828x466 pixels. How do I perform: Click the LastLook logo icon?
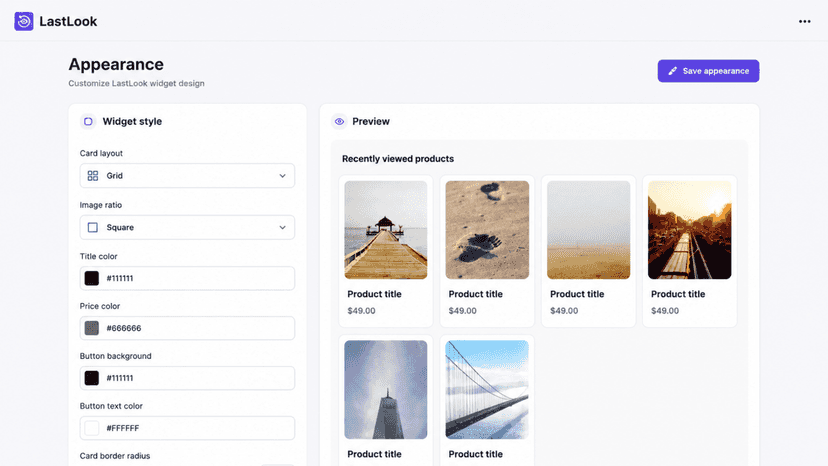click(x=24, y=21)
